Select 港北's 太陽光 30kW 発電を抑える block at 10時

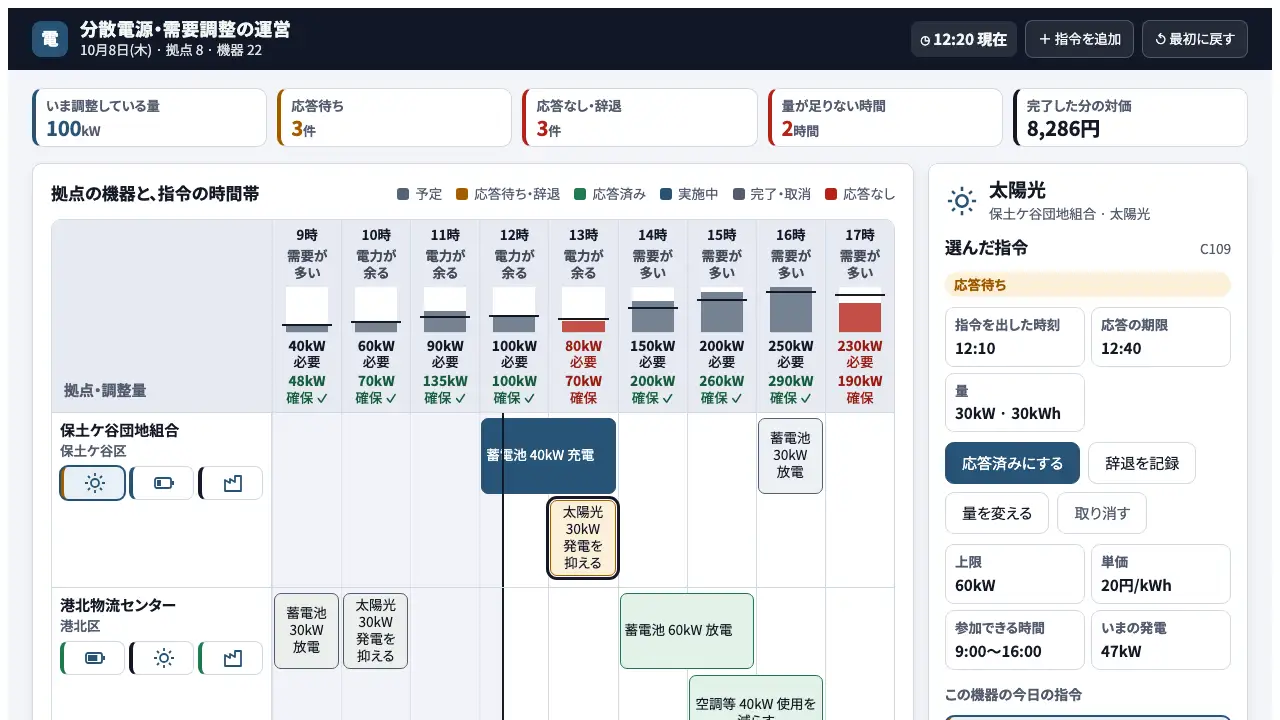click(376, 631)
